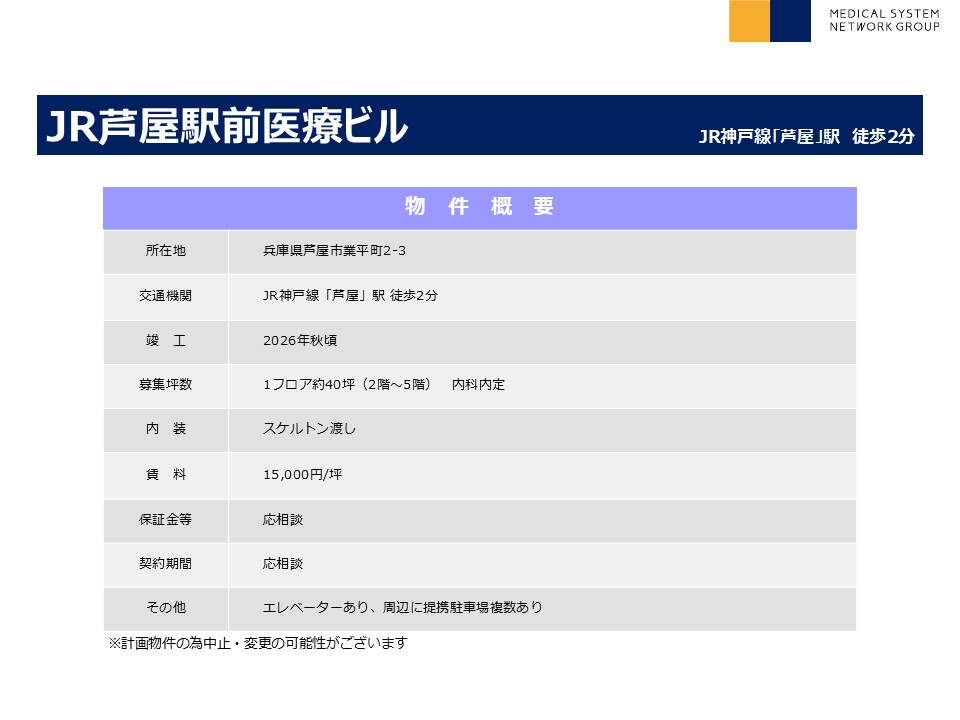Click the rent value 15,000円/坪

coord(302,475)
